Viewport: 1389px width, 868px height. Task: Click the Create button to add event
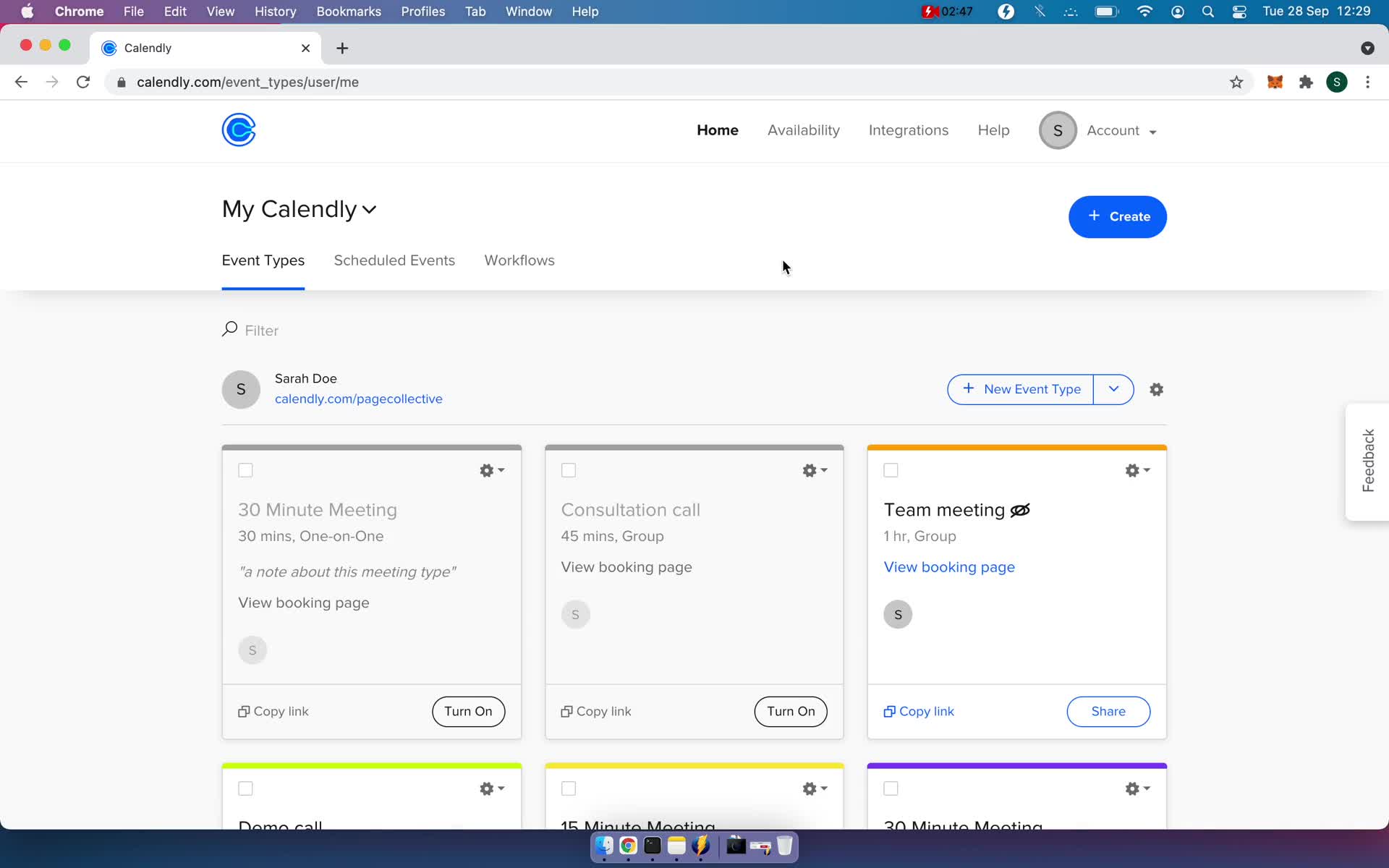pyautogui.click(x=1117, y=216)
